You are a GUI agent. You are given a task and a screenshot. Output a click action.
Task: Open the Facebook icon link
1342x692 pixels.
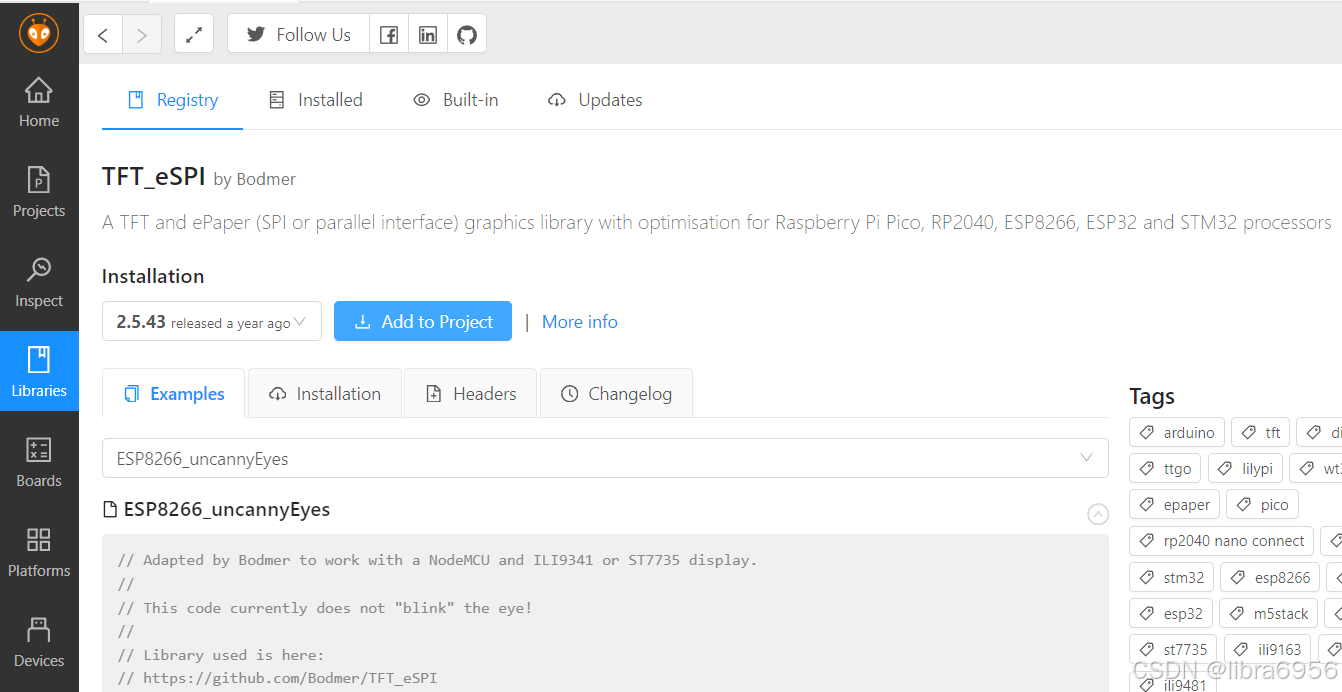389,35
